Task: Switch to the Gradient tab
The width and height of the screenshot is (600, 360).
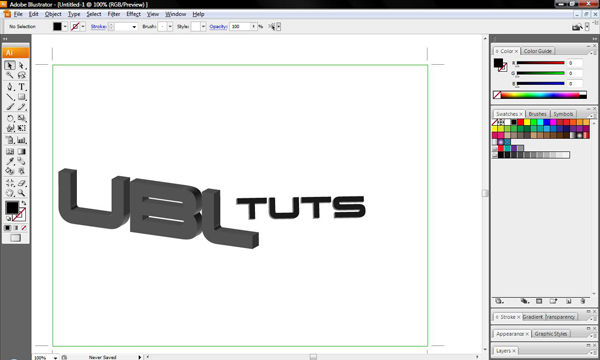Action: 533,317
